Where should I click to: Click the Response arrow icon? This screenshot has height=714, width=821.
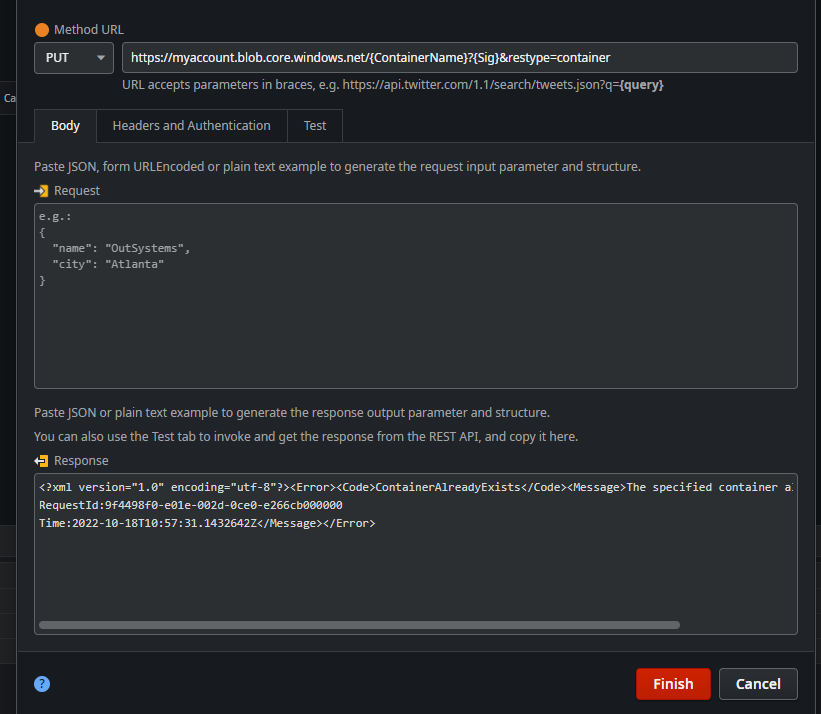coord(41,461)
